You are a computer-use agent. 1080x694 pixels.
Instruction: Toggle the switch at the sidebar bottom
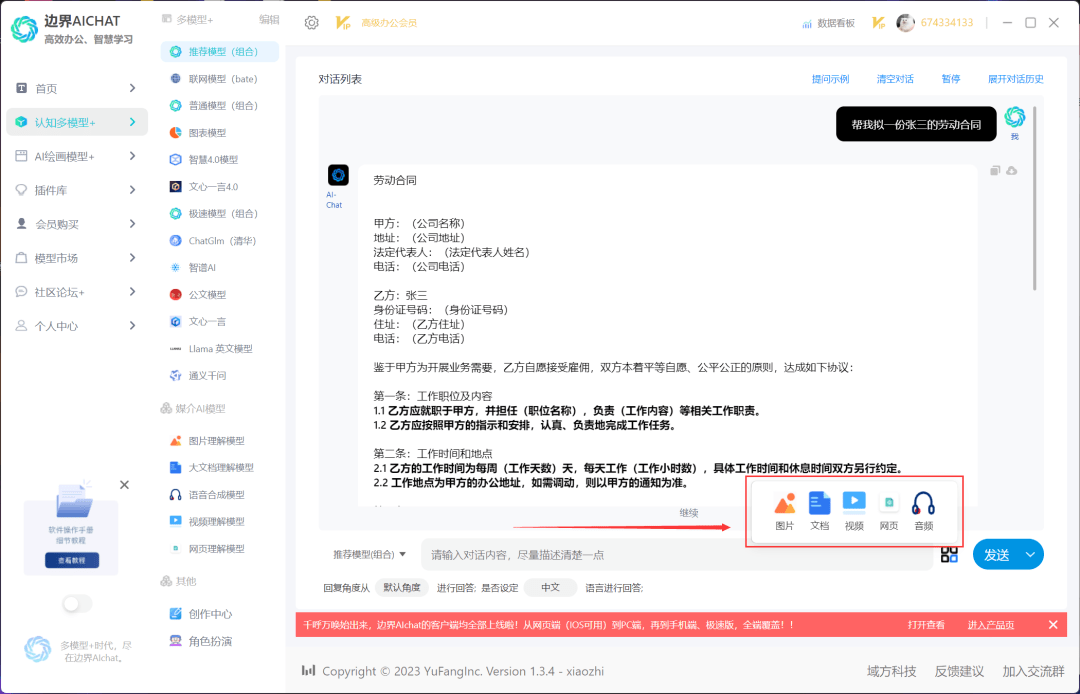(75, 603)
